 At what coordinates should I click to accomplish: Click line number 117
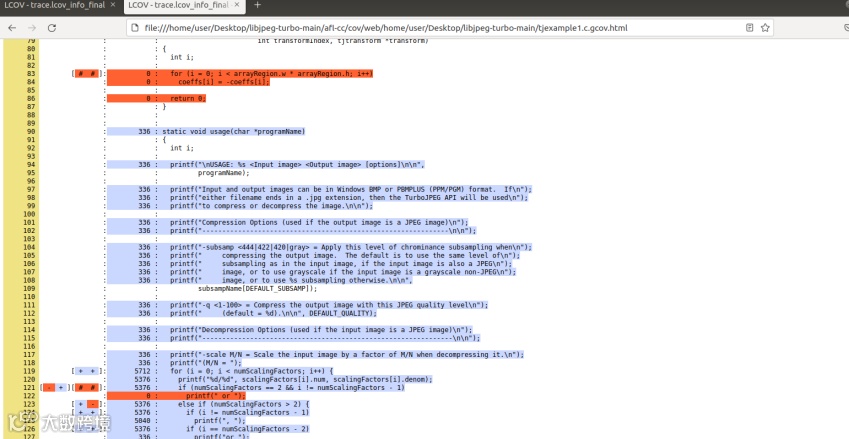click(29, 355)
